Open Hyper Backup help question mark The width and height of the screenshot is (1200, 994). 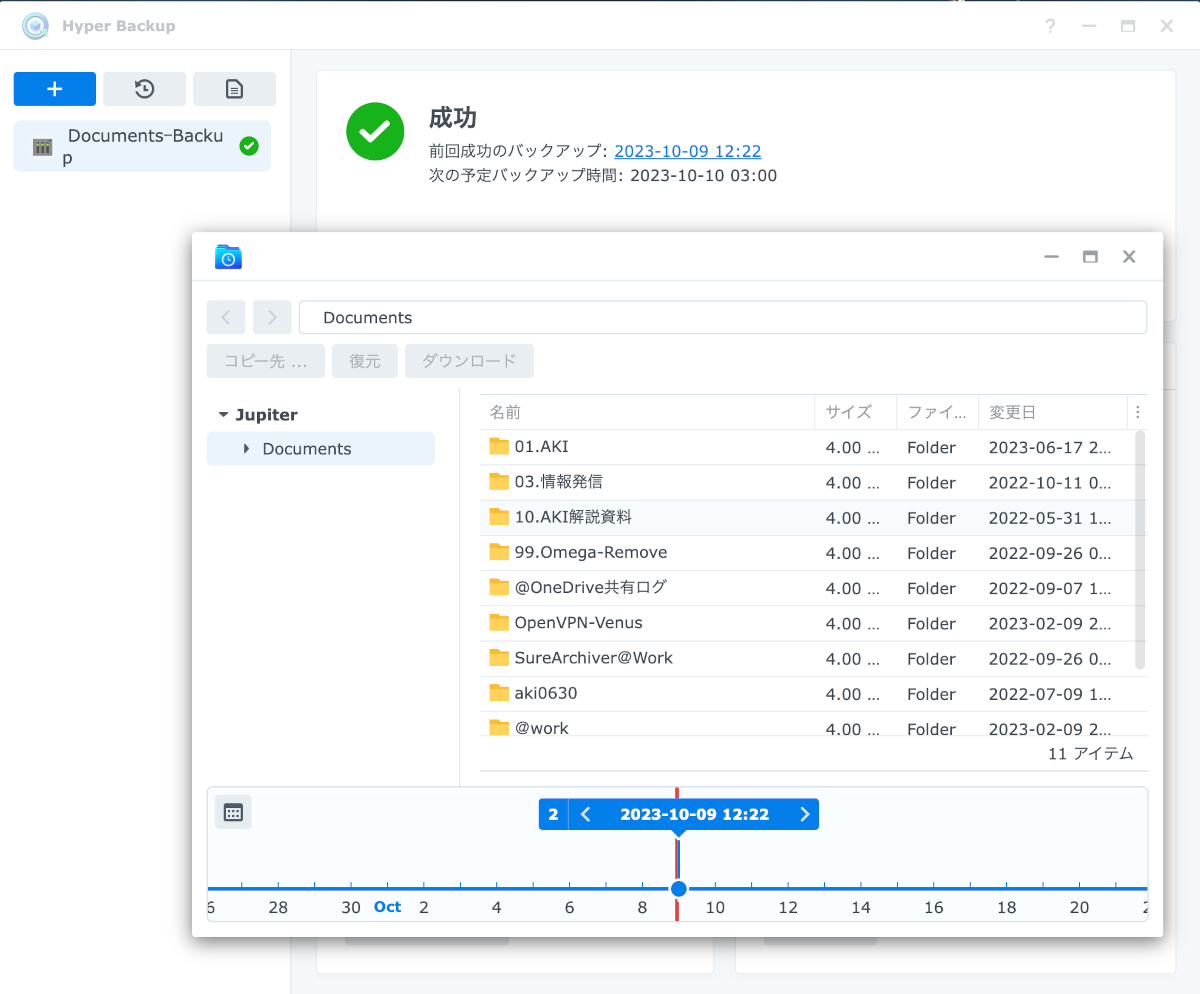coord(1050,26)
